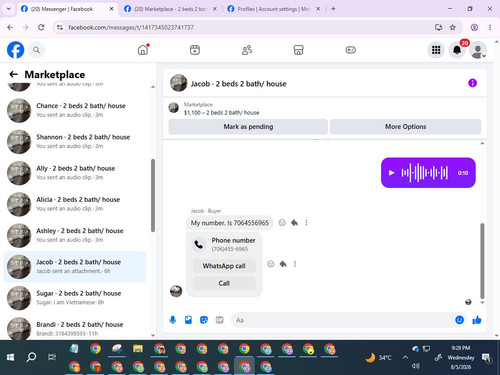Click the Mark as pending button

(248, 127)
